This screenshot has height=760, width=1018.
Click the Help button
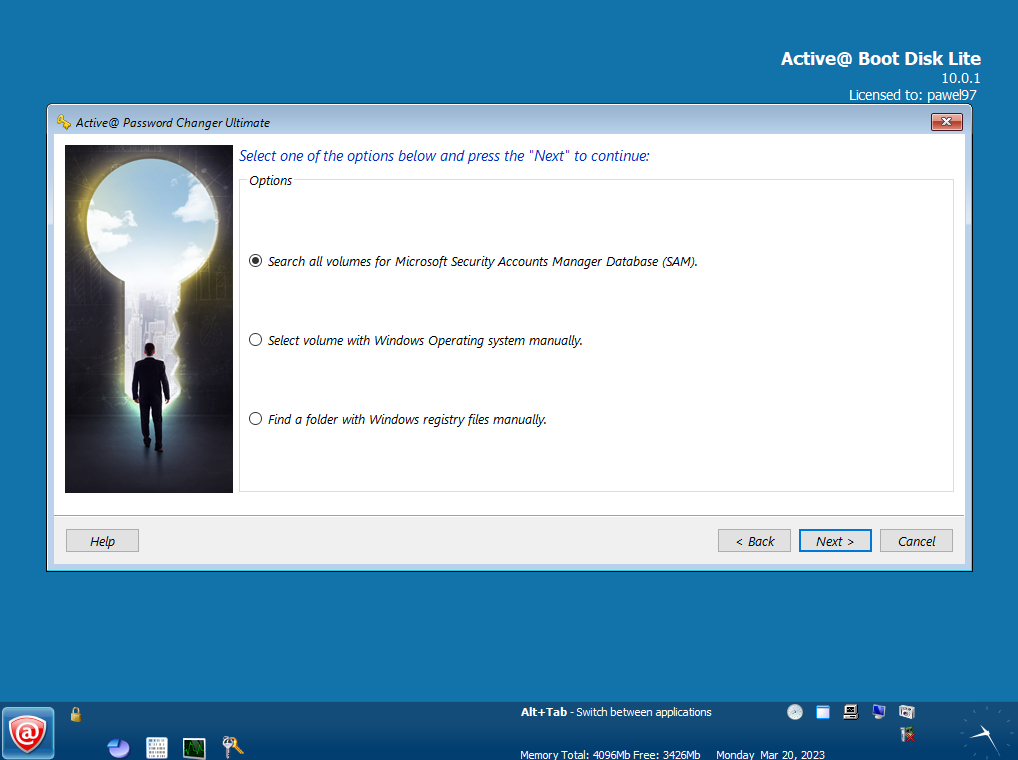pyautogui.click(x=103, y=541)
